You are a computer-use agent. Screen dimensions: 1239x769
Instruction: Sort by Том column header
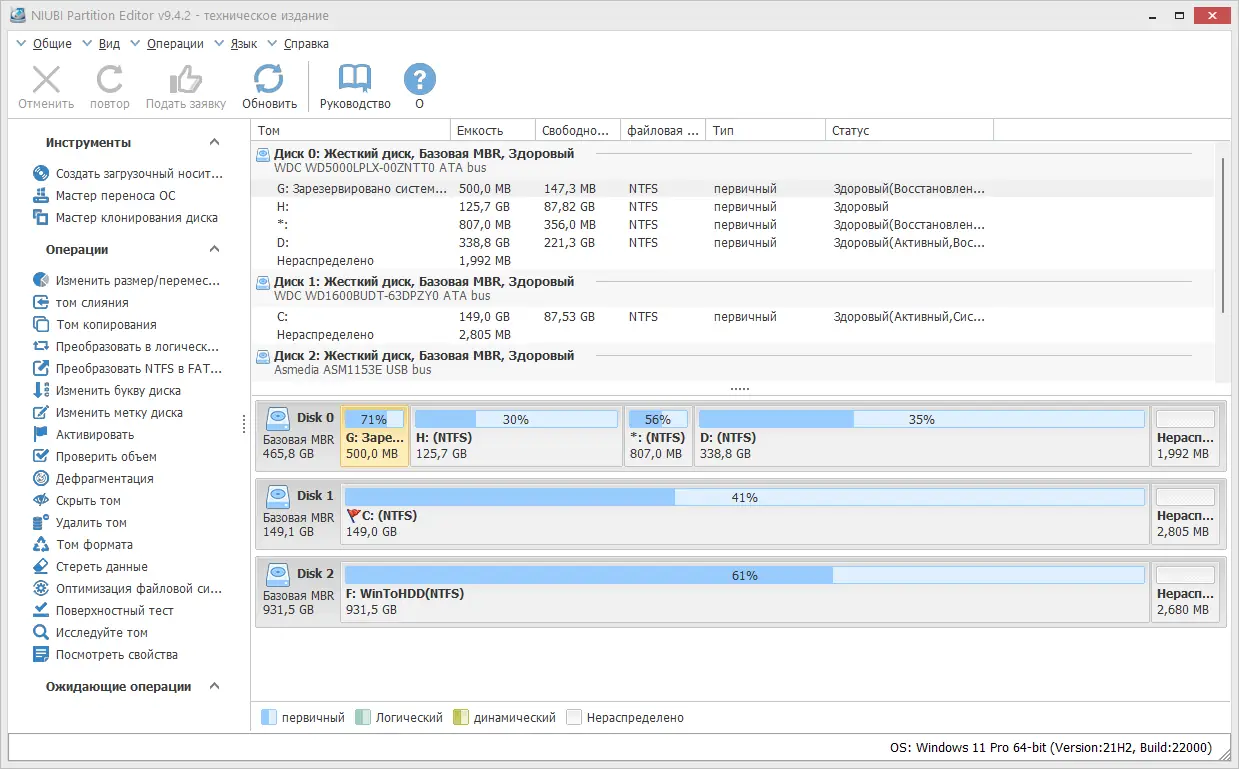(x=351, y=131)
